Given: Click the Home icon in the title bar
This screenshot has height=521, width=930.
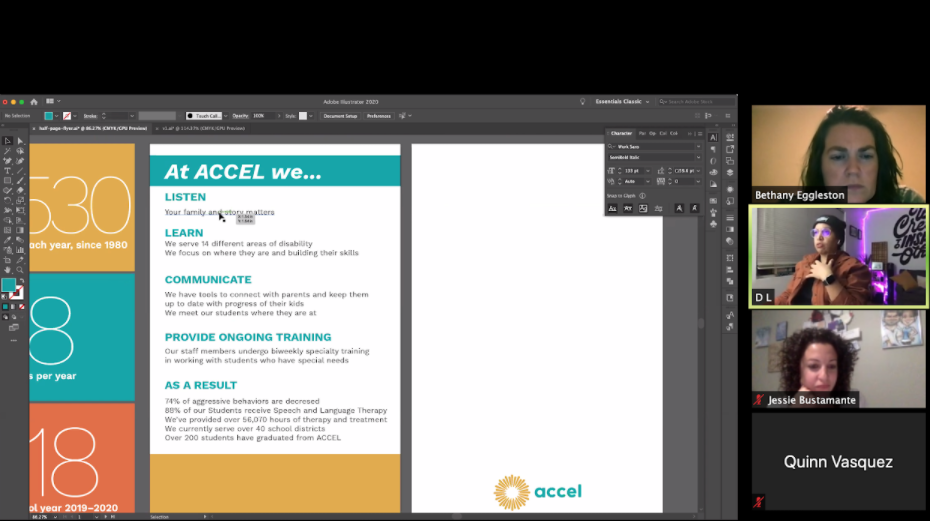Looking at the screenshot, I should tap(34, 101).
